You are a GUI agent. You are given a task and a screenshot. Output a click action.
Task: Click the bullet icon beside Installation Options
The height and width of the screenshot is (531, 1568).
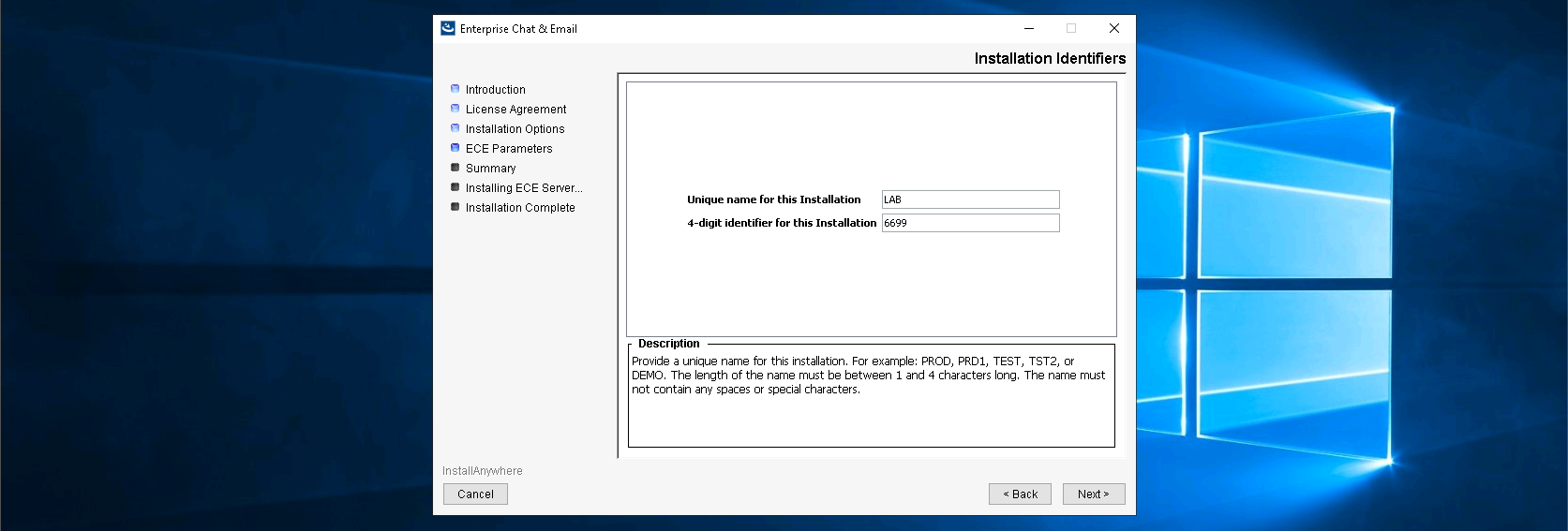455,128
